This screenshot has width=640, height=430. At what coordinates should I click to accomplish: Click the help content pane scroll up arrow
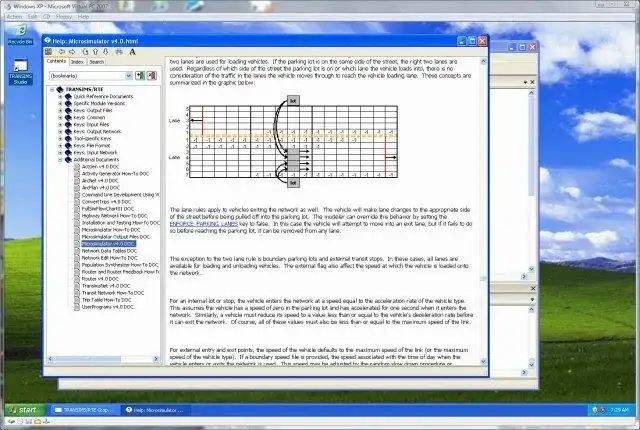[x=484, y=61]
